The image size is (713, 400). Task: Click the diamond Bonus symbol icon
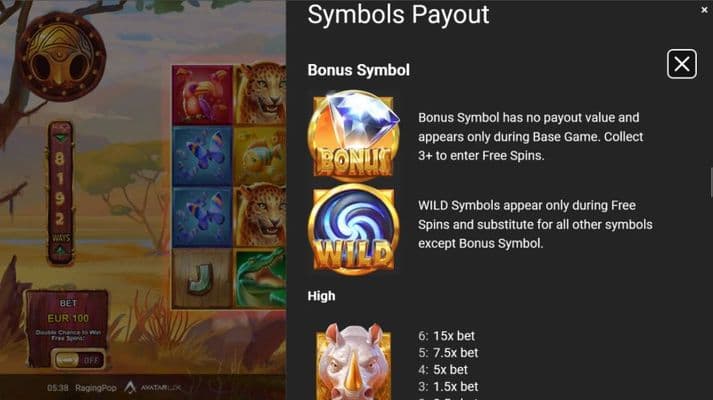click(x=353, y=135)
